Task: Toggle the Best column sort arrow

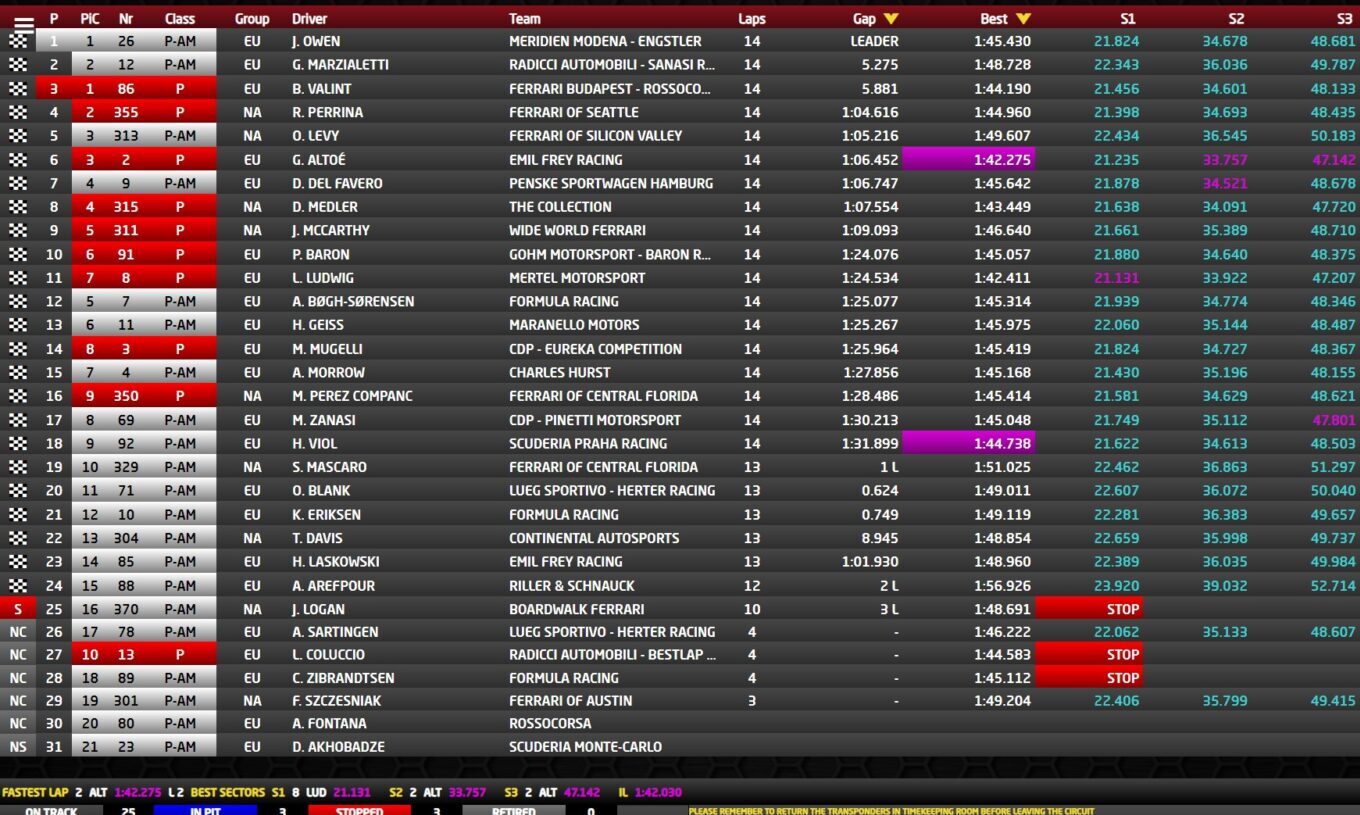Action: coord(1023,19)
